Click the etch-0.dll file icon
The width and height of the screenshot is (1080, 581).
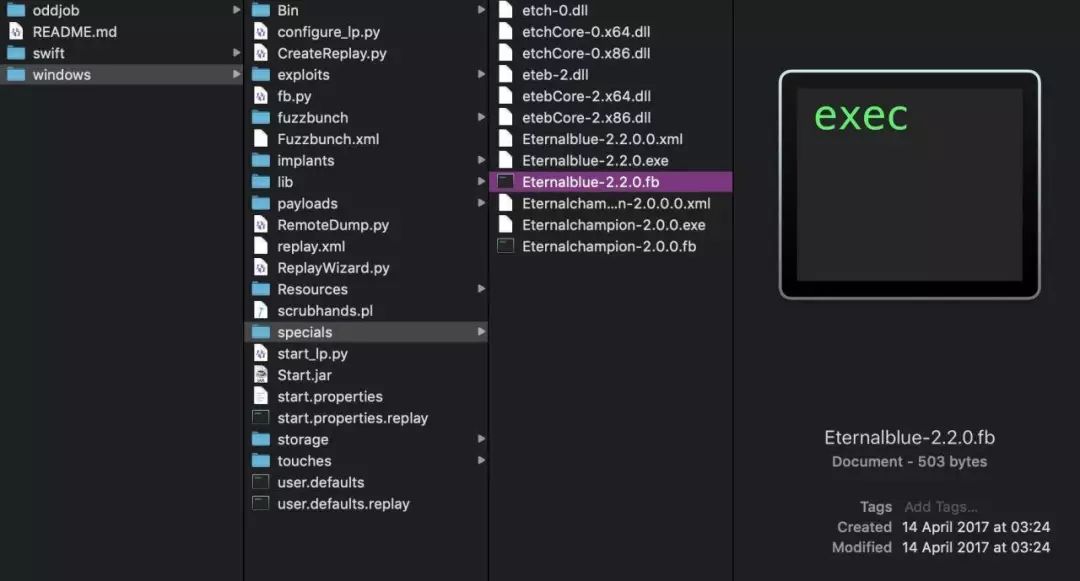tap(506, 10)
